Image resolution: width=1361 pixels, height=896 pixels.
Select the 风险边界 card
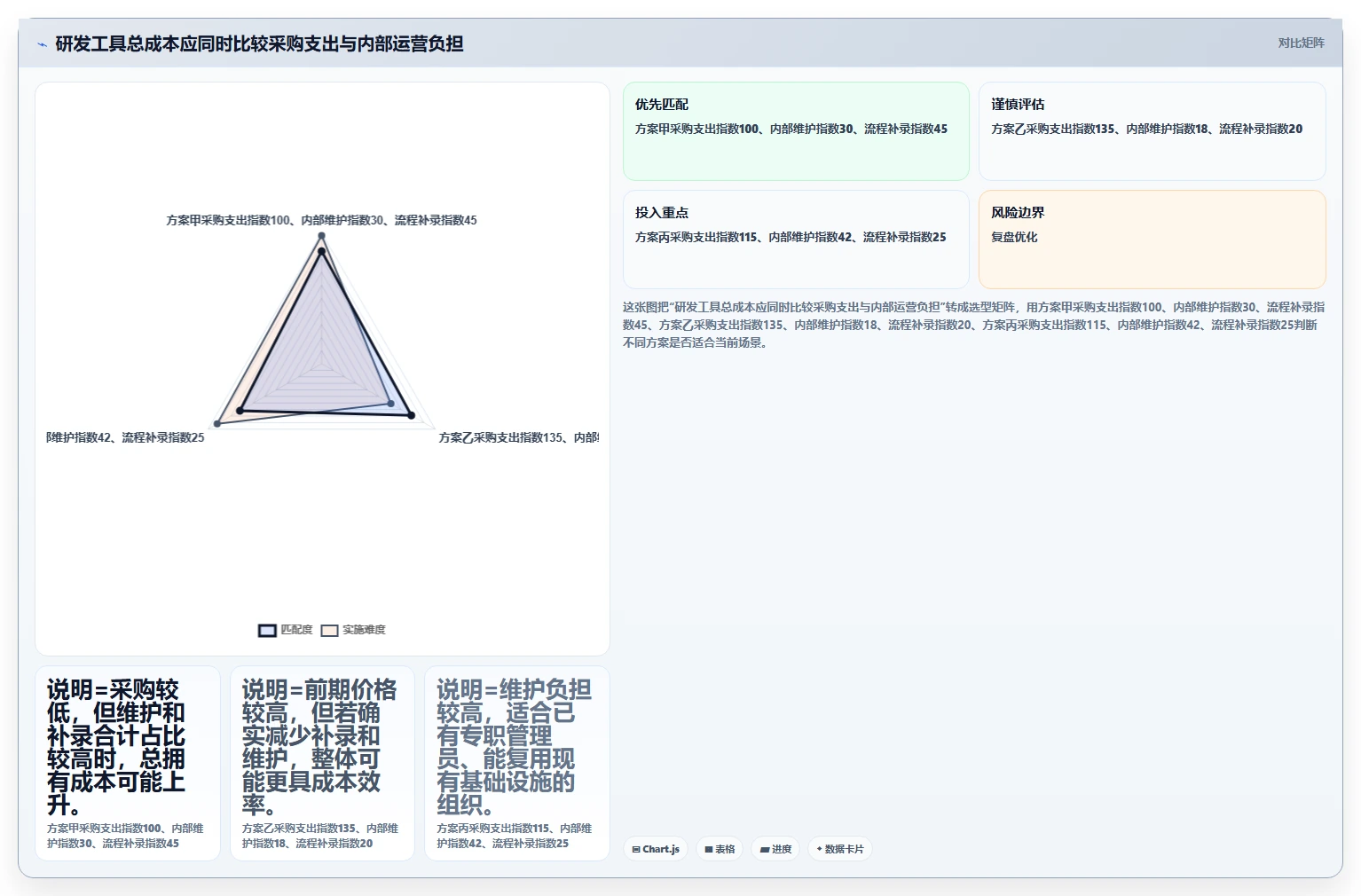click(1152, 240)
